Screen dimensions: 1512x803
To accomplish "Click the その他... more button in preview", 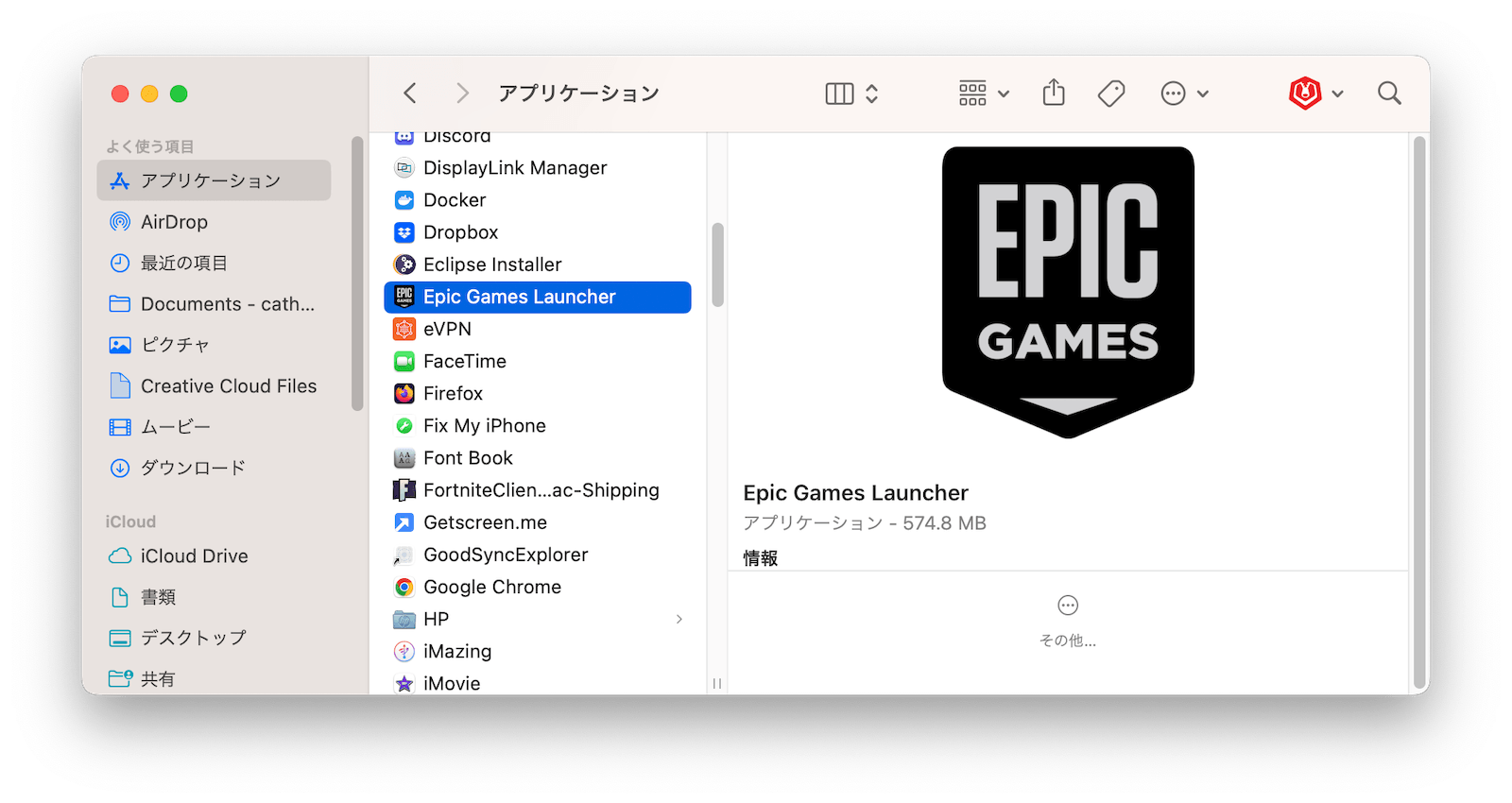I will 1068,621.
